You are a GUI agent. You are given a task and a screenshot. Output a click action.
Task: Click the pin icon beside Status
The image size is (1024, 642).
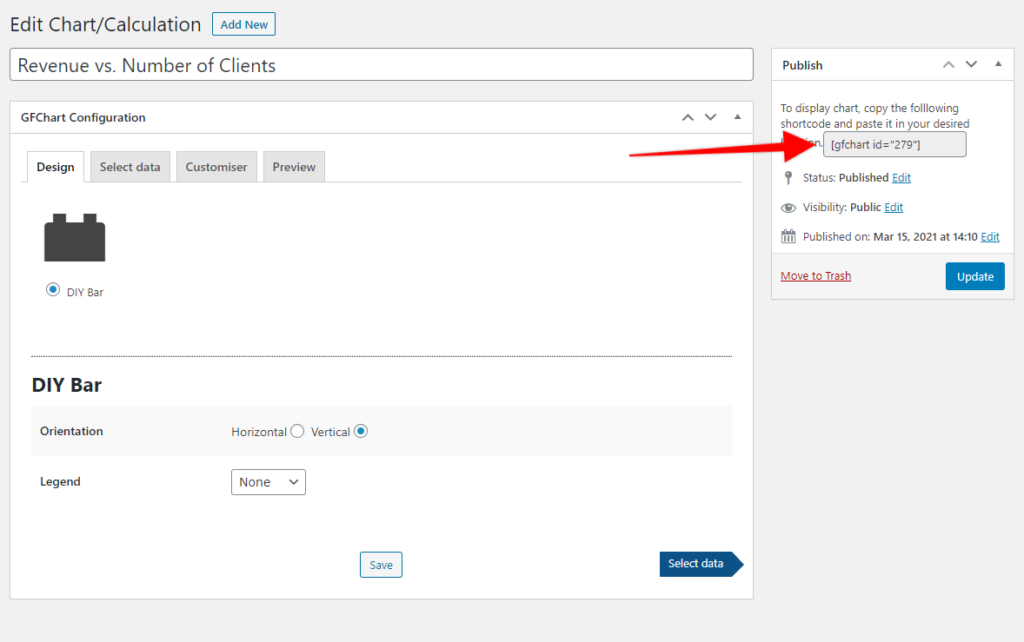786,177
